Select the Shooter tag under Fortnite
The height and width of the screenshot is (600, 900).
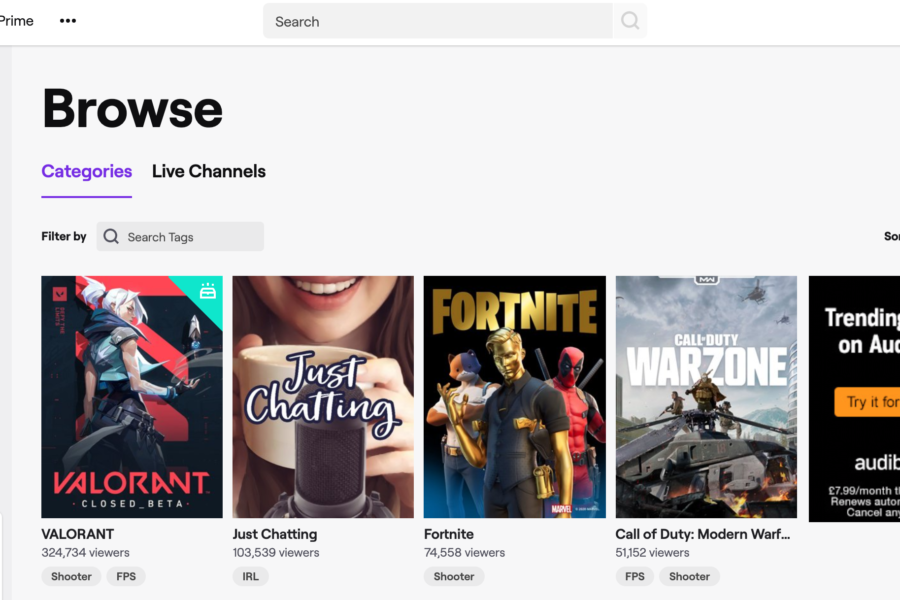coord(454,576)
